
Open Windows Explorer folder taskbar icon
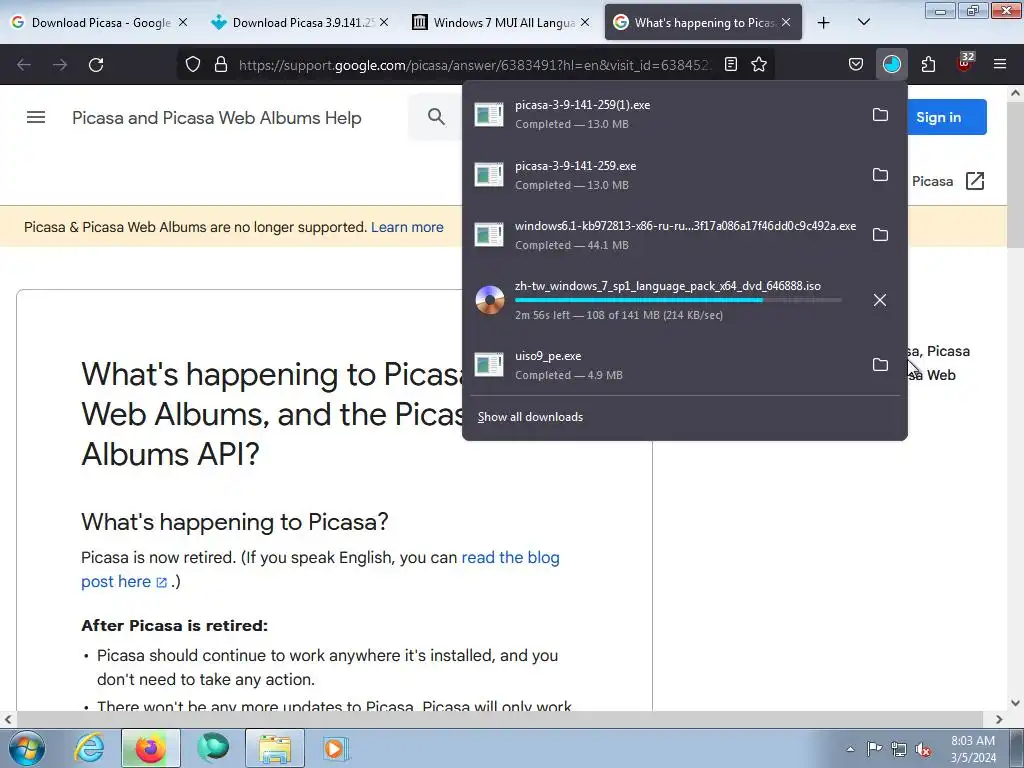pos(275,748)
